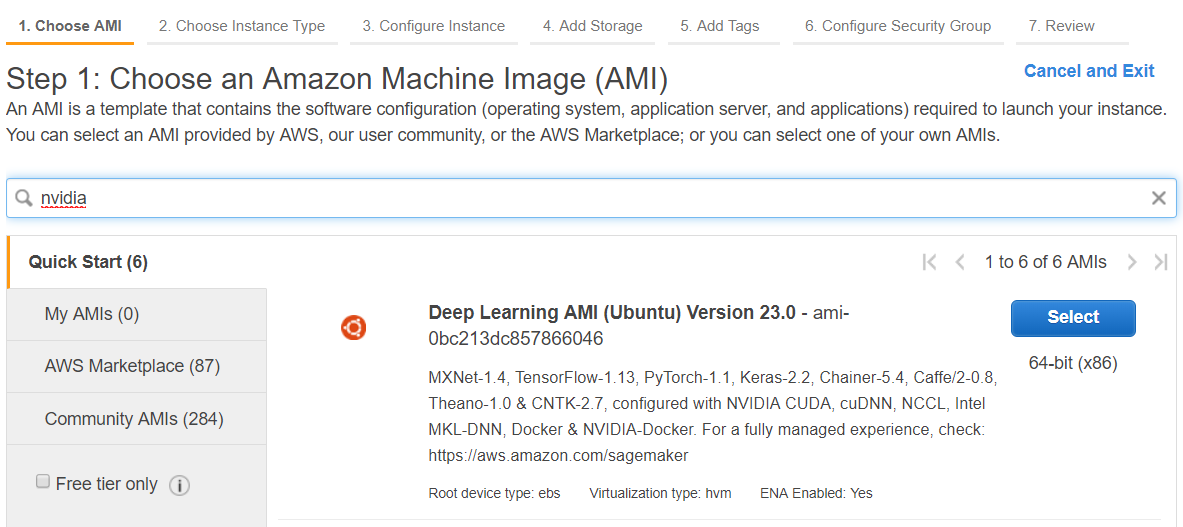
Task: Switch to 2. Choose Instance Type tab
Action: [x=241, y=26]
